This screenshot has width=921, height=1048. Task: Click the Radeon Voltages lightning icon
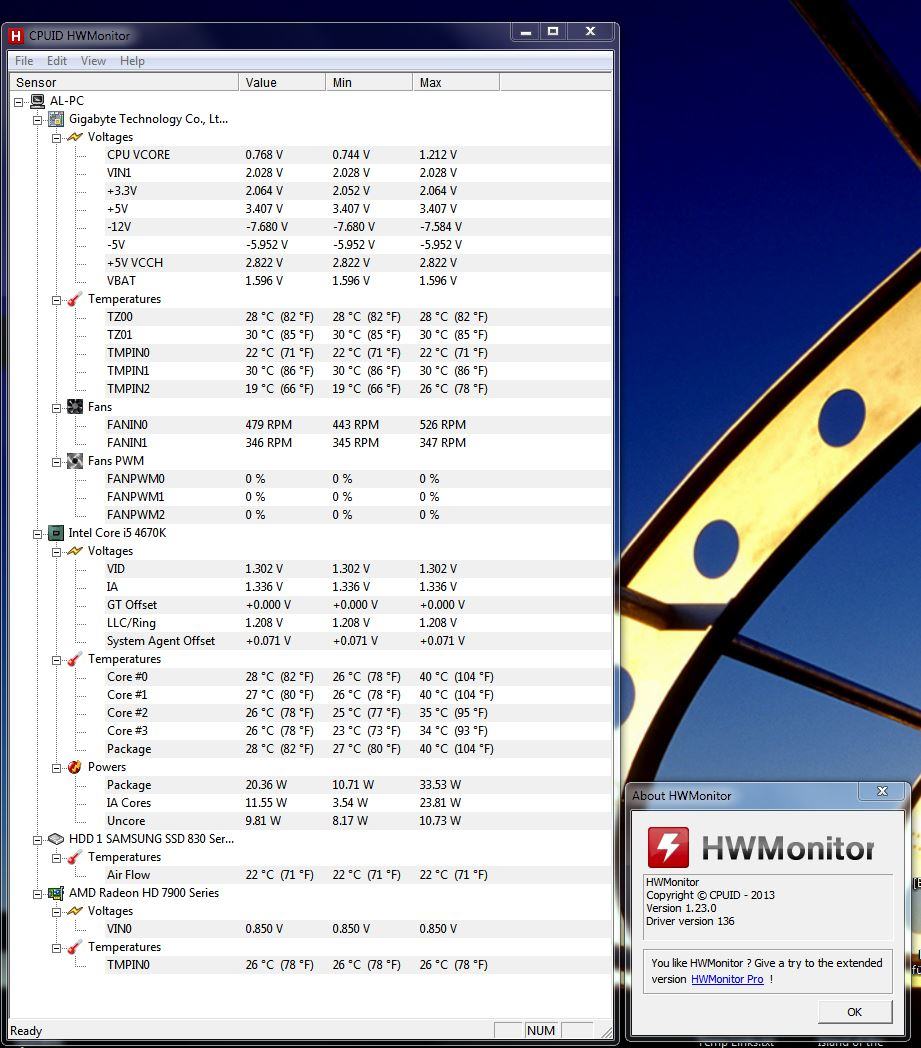click(75, 911)
